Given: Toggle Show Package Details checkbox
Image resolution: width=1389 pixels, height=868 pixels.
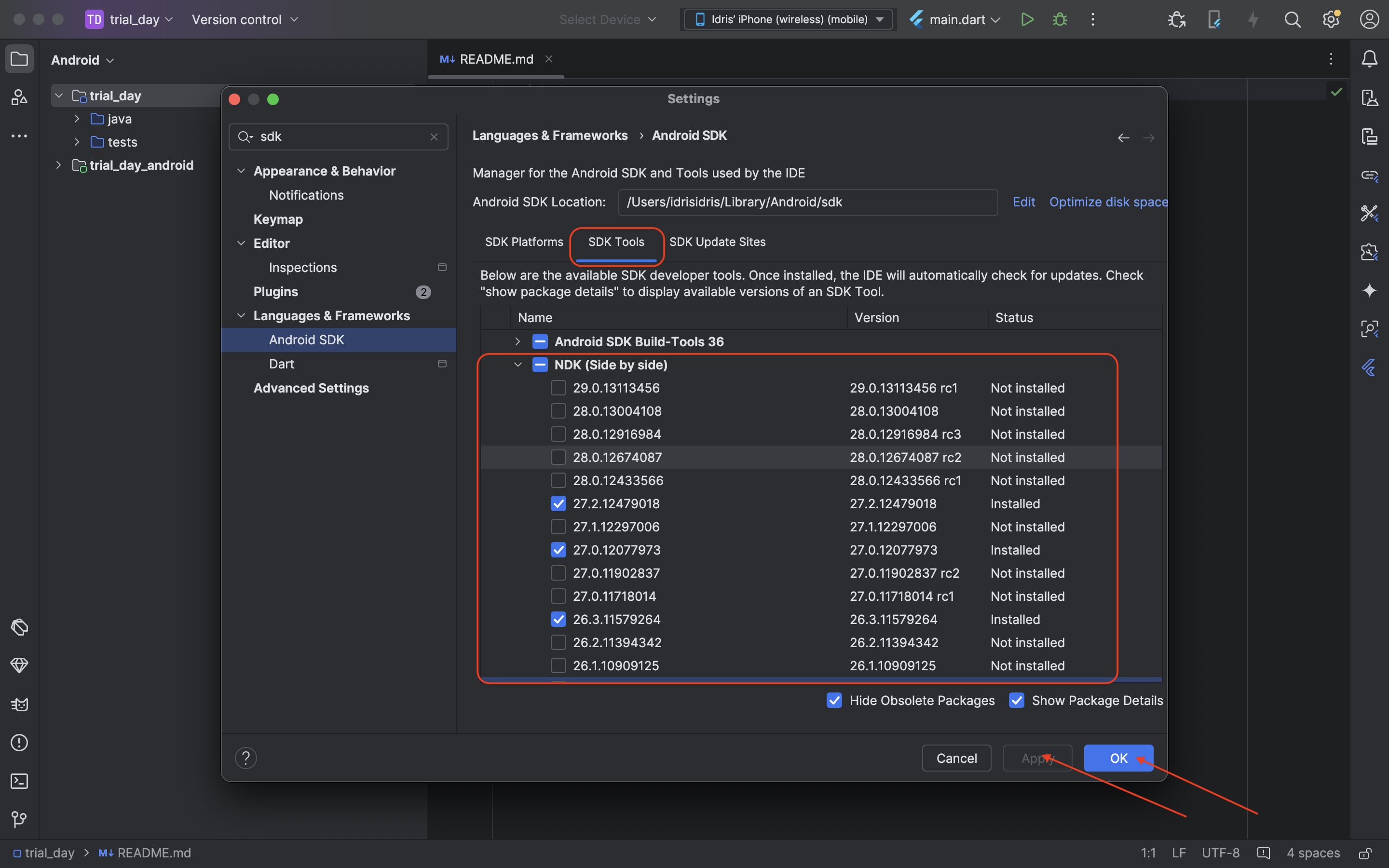Looking at the screenshot, I should (x=1017, y=700).
